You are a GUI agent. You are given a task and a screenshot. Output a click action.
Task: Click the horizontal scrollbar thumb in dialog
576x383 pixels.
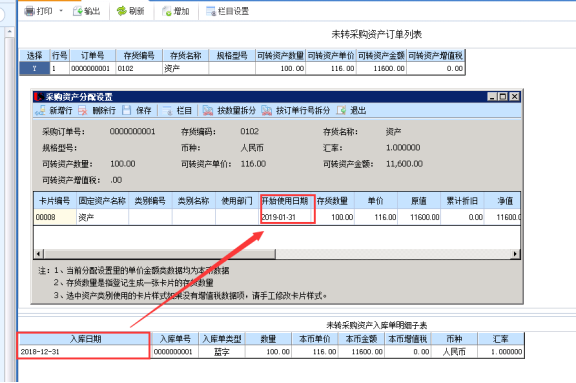pyautogui.click(x=160, y=254)
